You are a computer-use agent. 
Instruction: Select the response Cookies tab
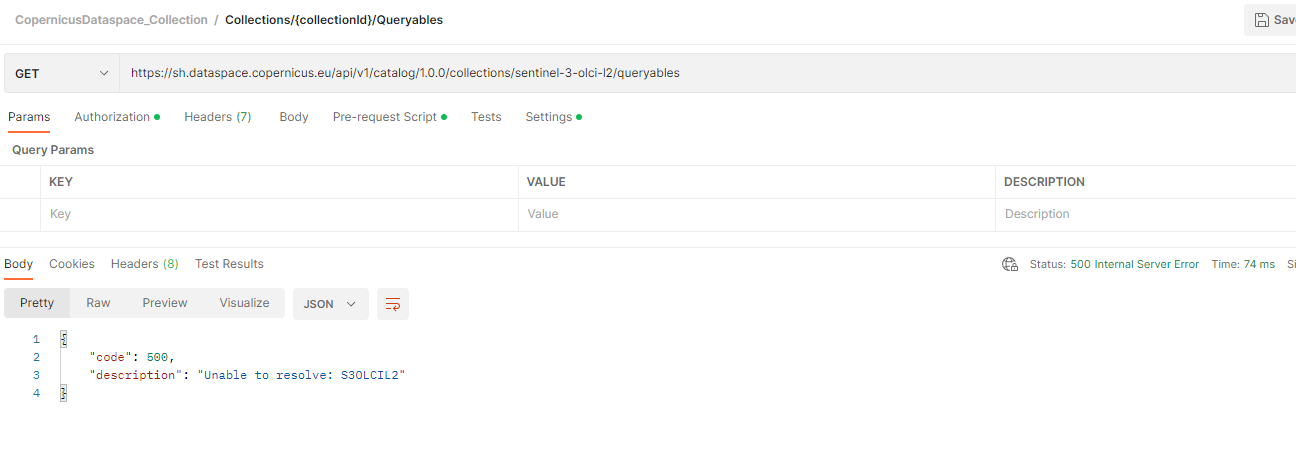[x=72, y=264]
